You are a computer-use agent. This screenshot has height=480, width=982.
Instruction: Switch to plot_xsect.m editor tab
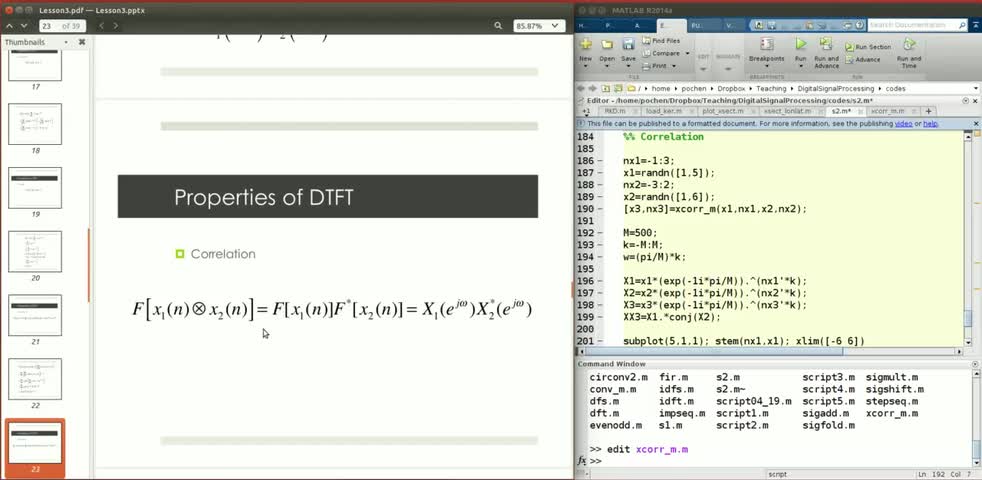coord(726,111)
